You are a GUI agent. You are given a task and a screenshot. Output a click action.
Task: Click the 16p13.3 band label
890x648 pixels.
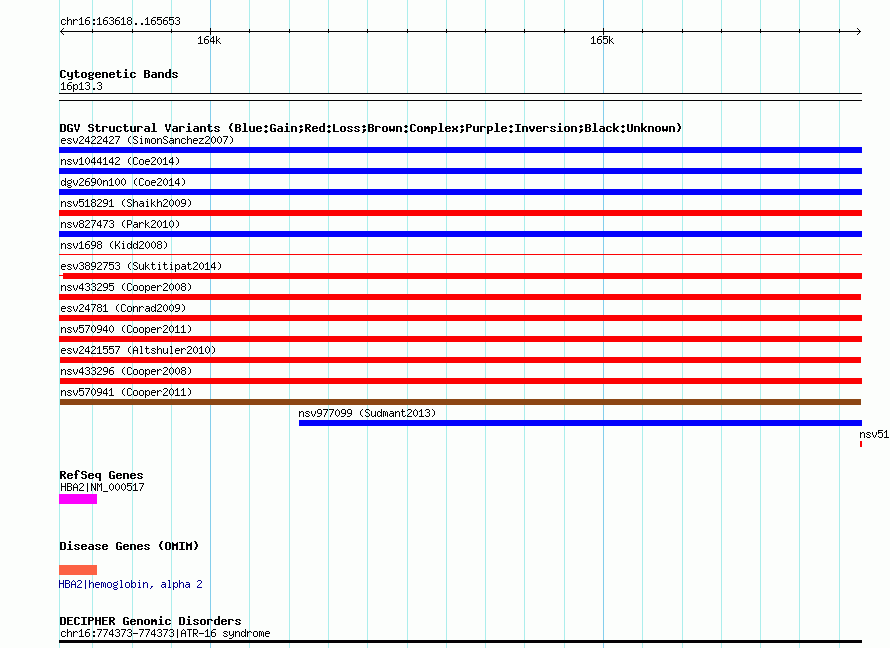pyautogui.click(x=81, y=86)
